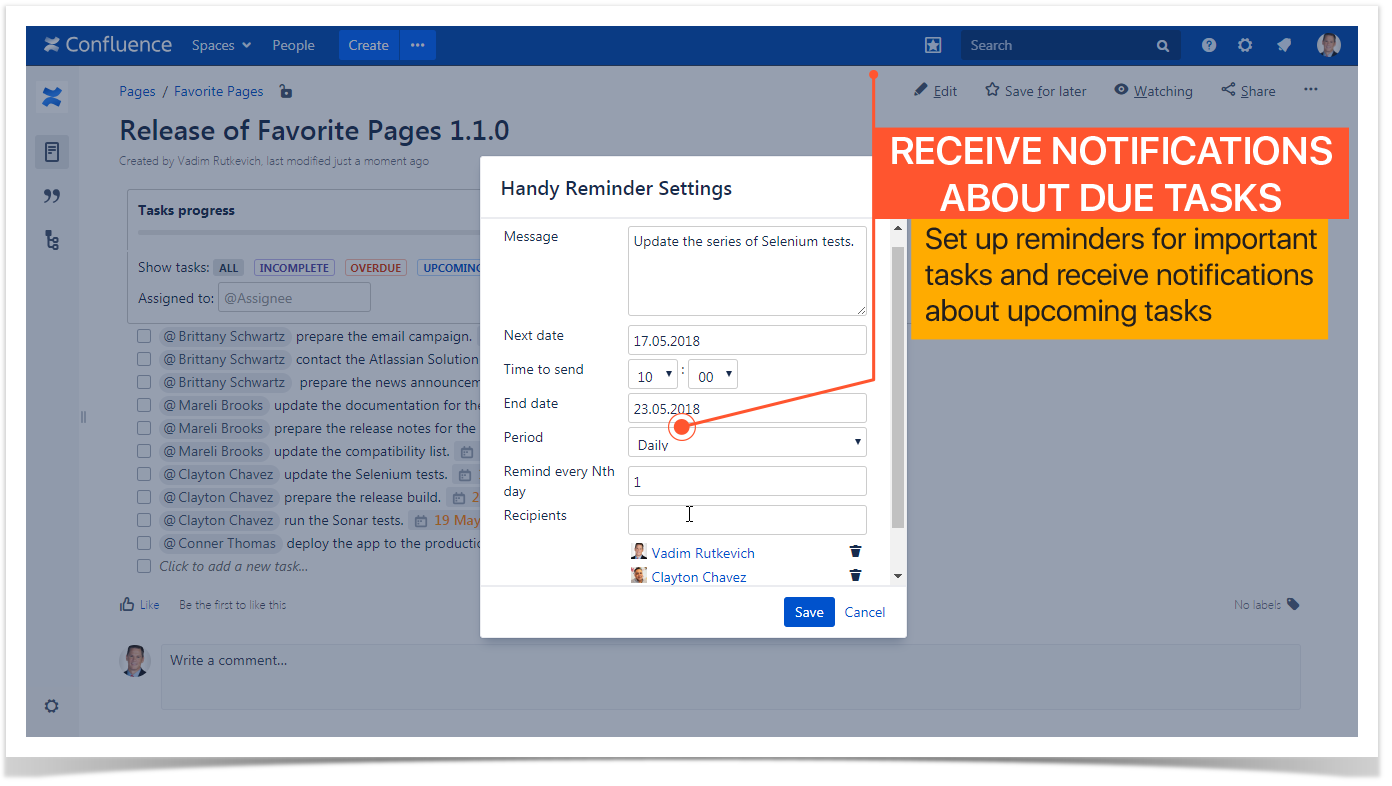The image size is (1392, 786).
Task: Open the People menu
Action: (x=293, y=45)
